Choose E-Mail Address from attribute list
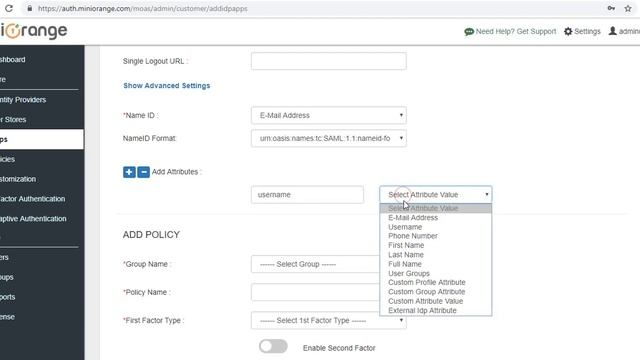 coord(436,218)
